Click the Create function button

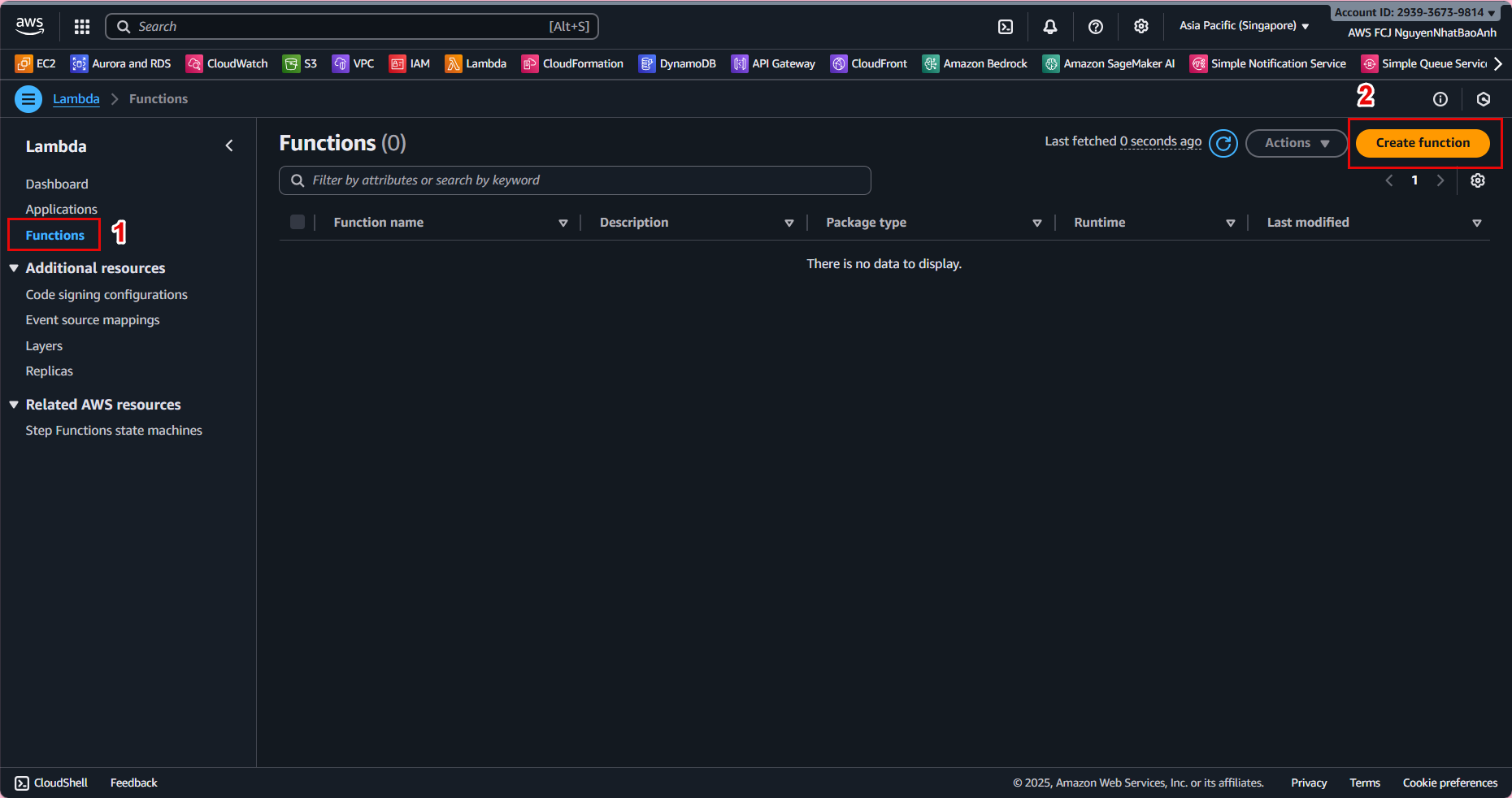[x=1423, y=143]
